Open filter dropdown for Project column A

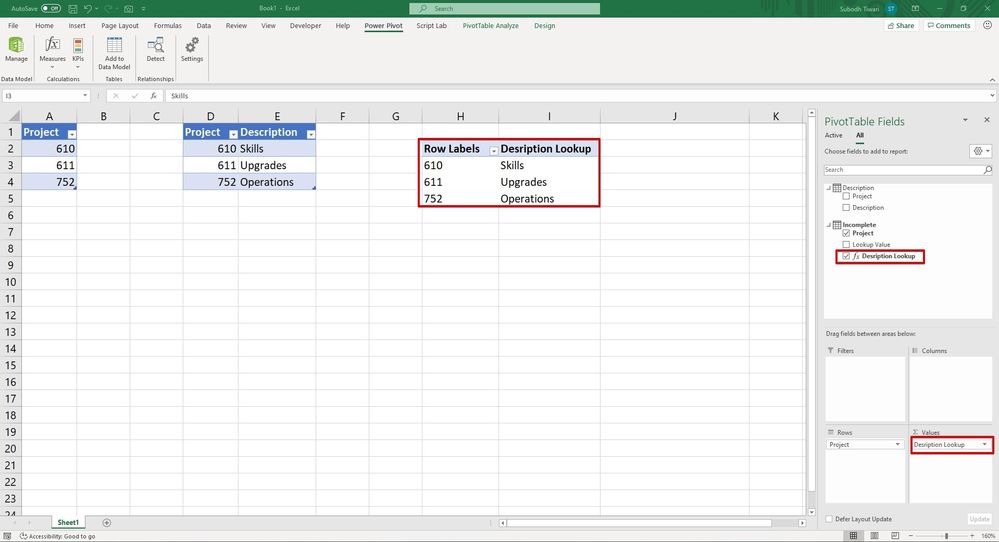[71, 134]
